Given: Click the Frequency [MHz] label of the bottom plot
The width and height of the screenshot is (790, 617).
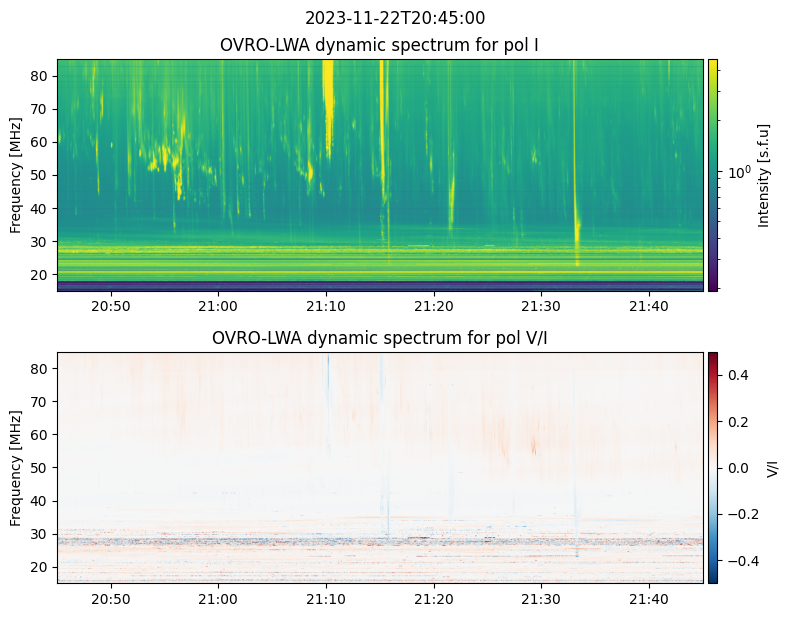Looking at the screenshot, I should click(x=16, y=467).
